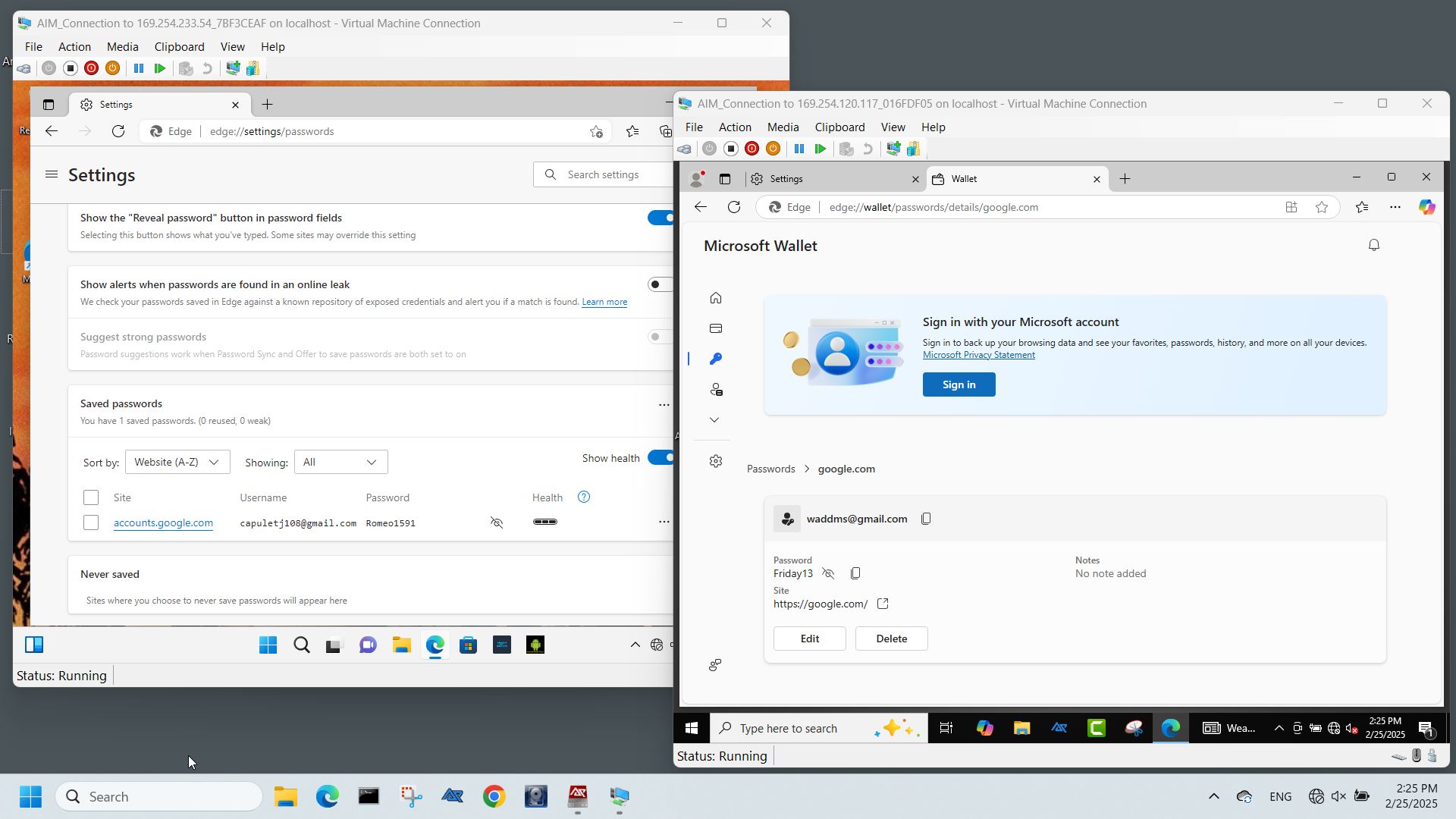
Task: Open Clipboard menu in left VM window
Action: [x=179, y=47]
